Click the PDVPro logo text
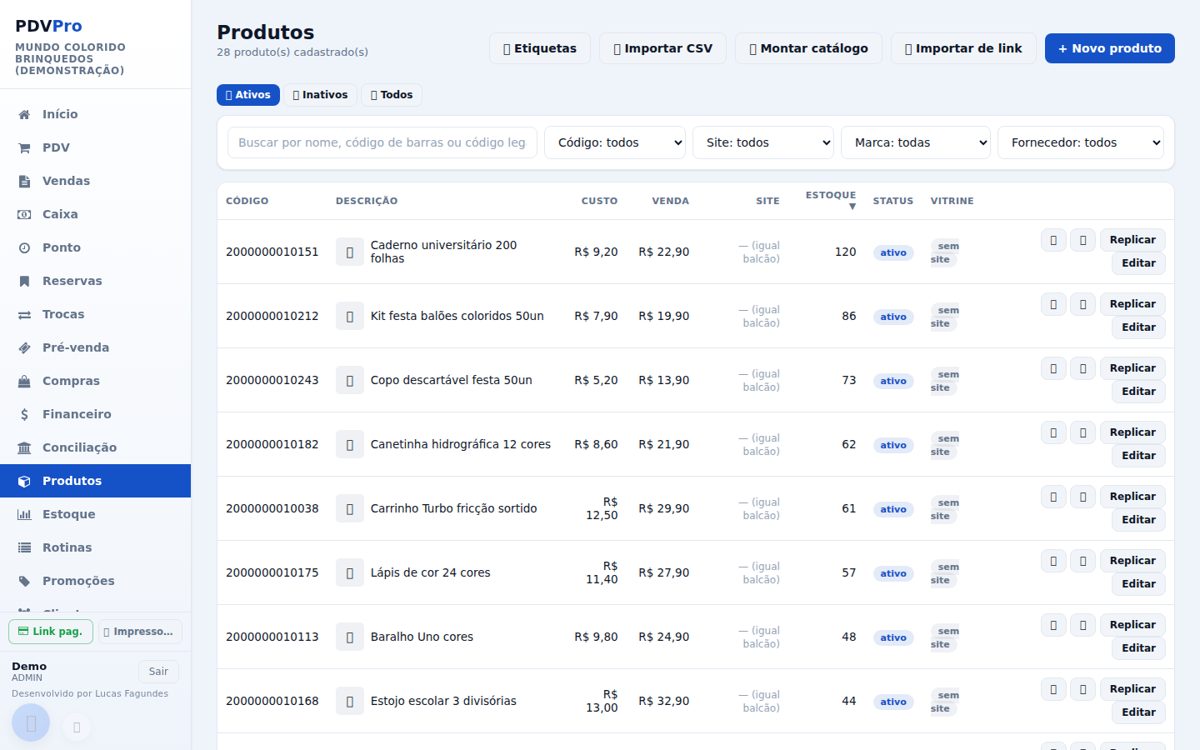 pos(49,26)
